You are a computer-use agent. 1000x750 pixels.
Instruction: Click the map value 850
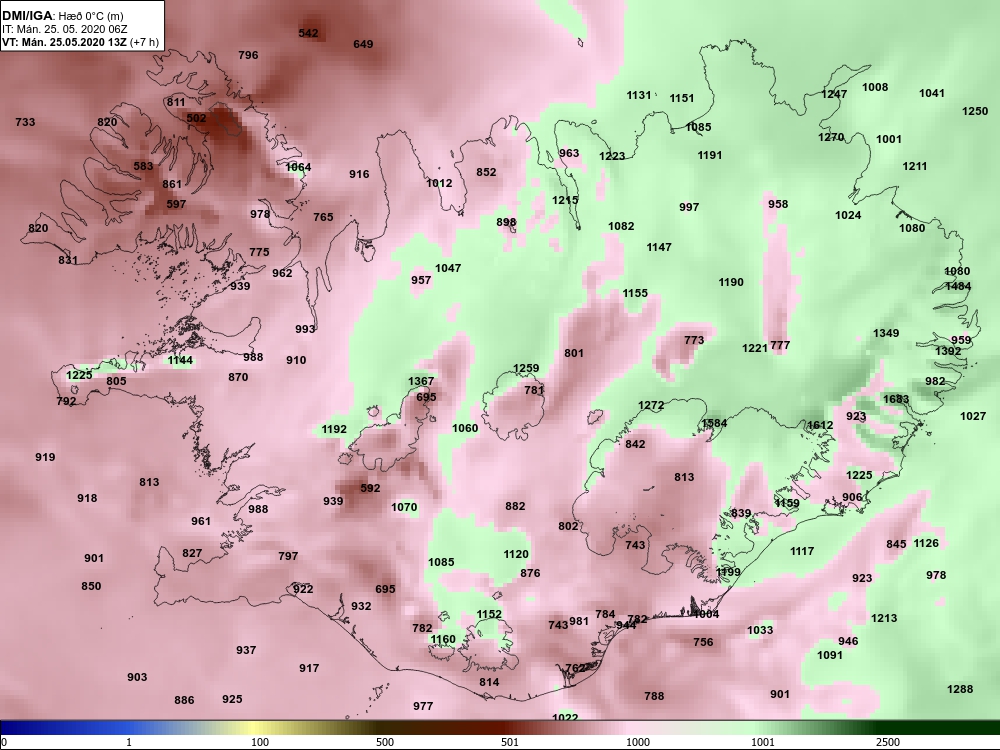click(91, 586)
